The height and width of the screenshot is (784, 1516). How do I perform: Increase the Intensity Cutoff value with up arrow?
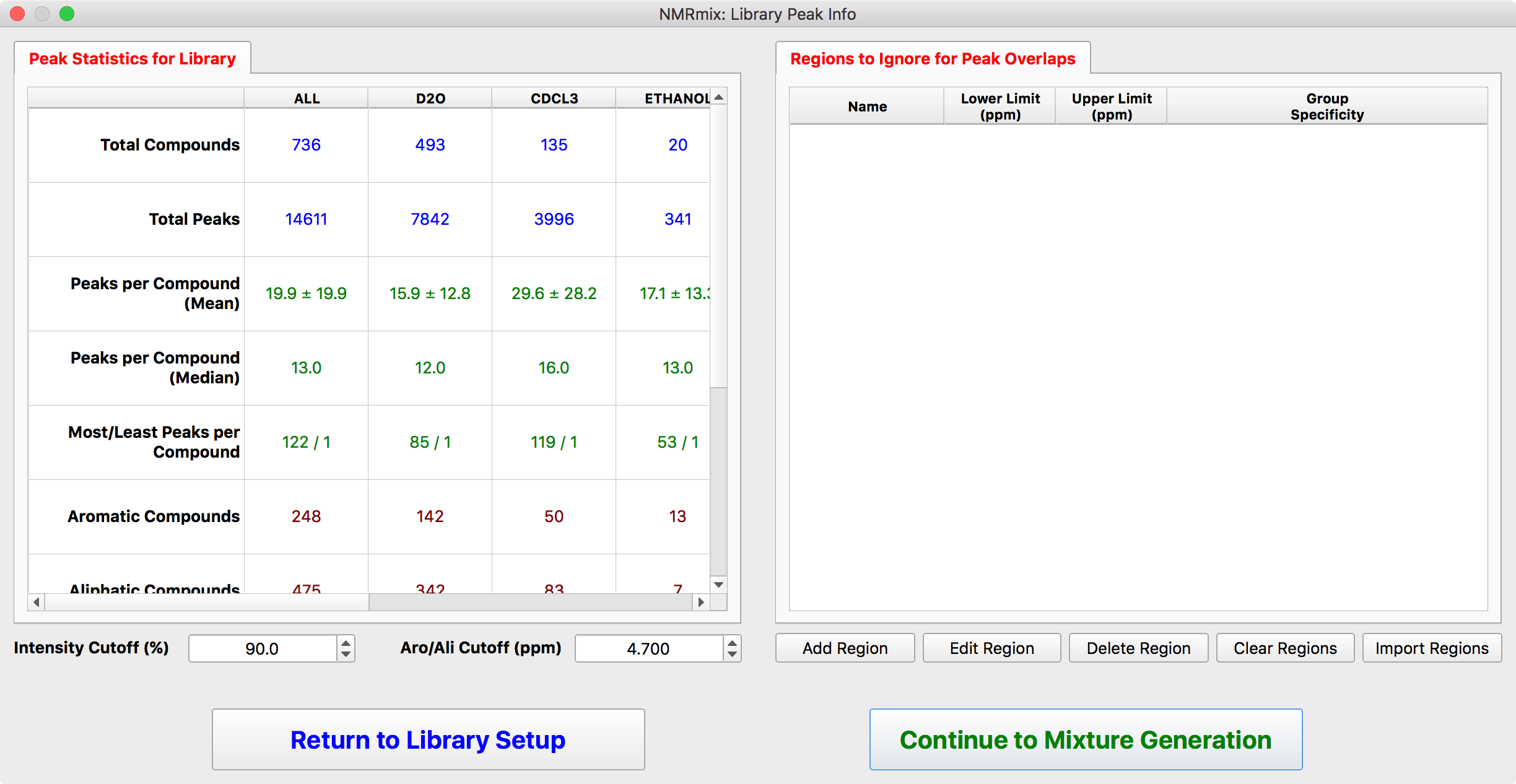tap(346, 642)
